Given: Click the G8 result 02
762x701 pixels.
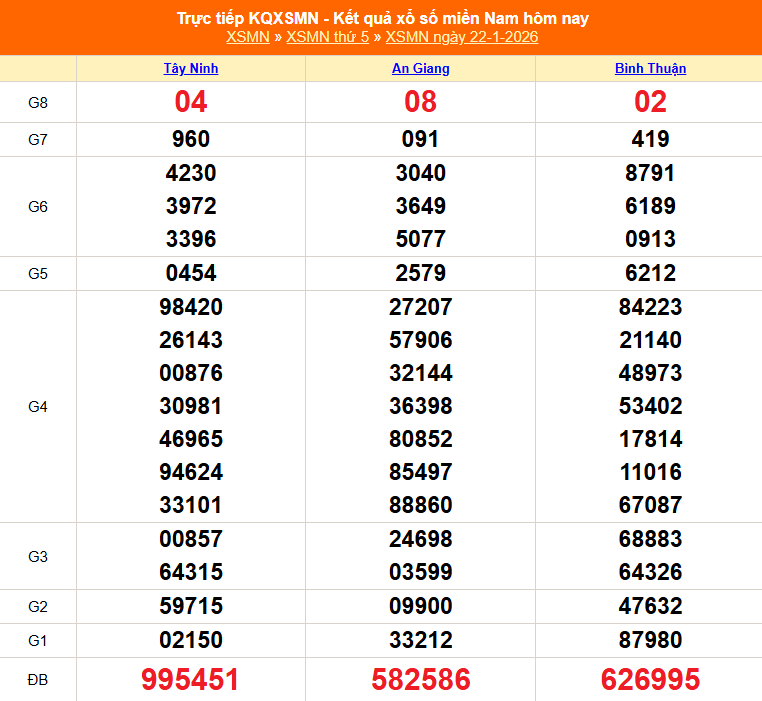Looking at the screenshot, I should (x=650, y=102).
